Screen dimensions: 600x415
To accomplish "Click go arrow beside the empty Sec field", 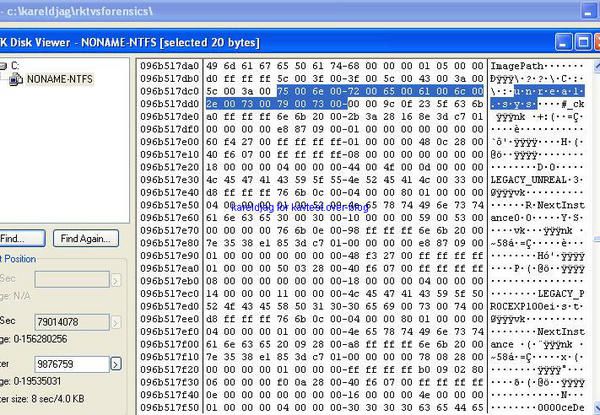I will click(x=116, y=281).
